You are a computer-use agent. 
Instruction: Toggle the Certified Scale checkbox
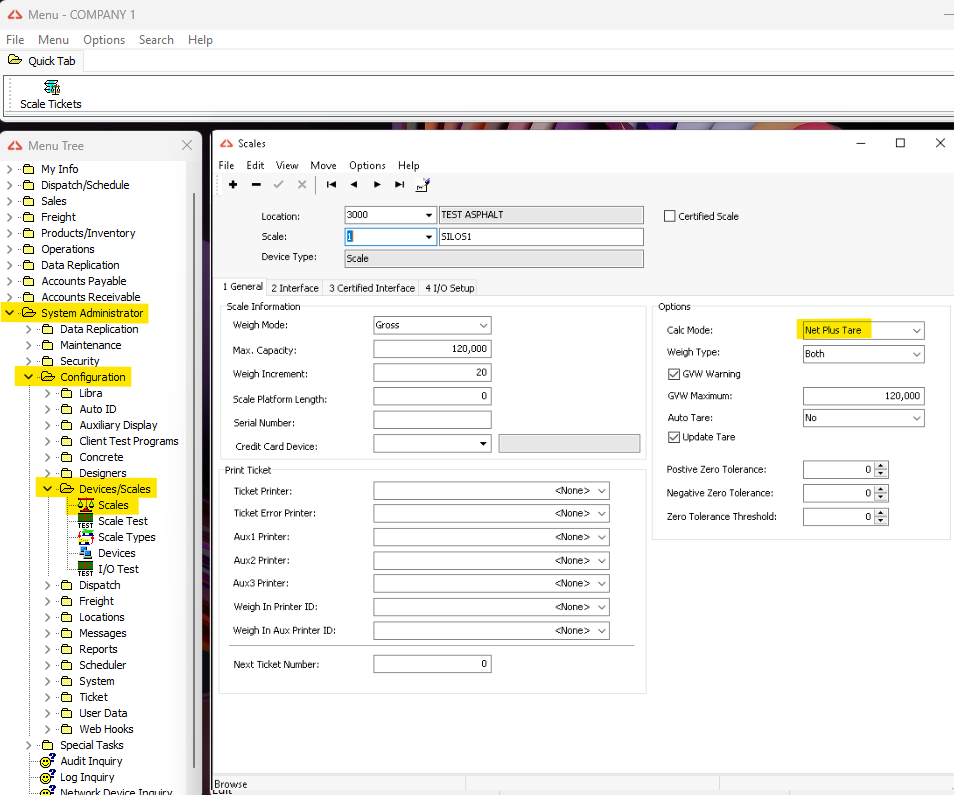670,216
